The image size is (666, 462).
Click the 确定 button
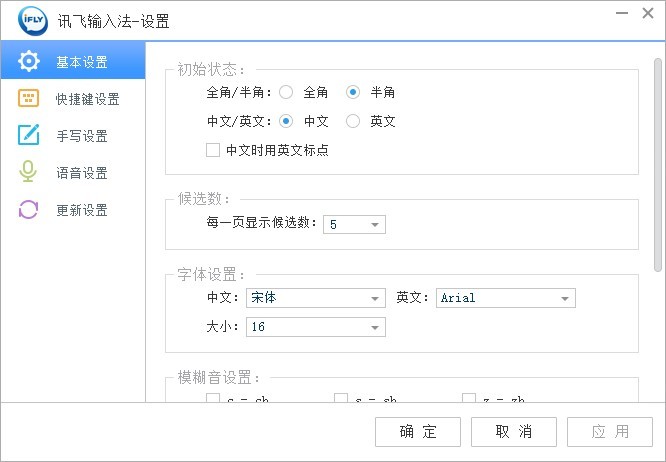click(x=417, y=432)
